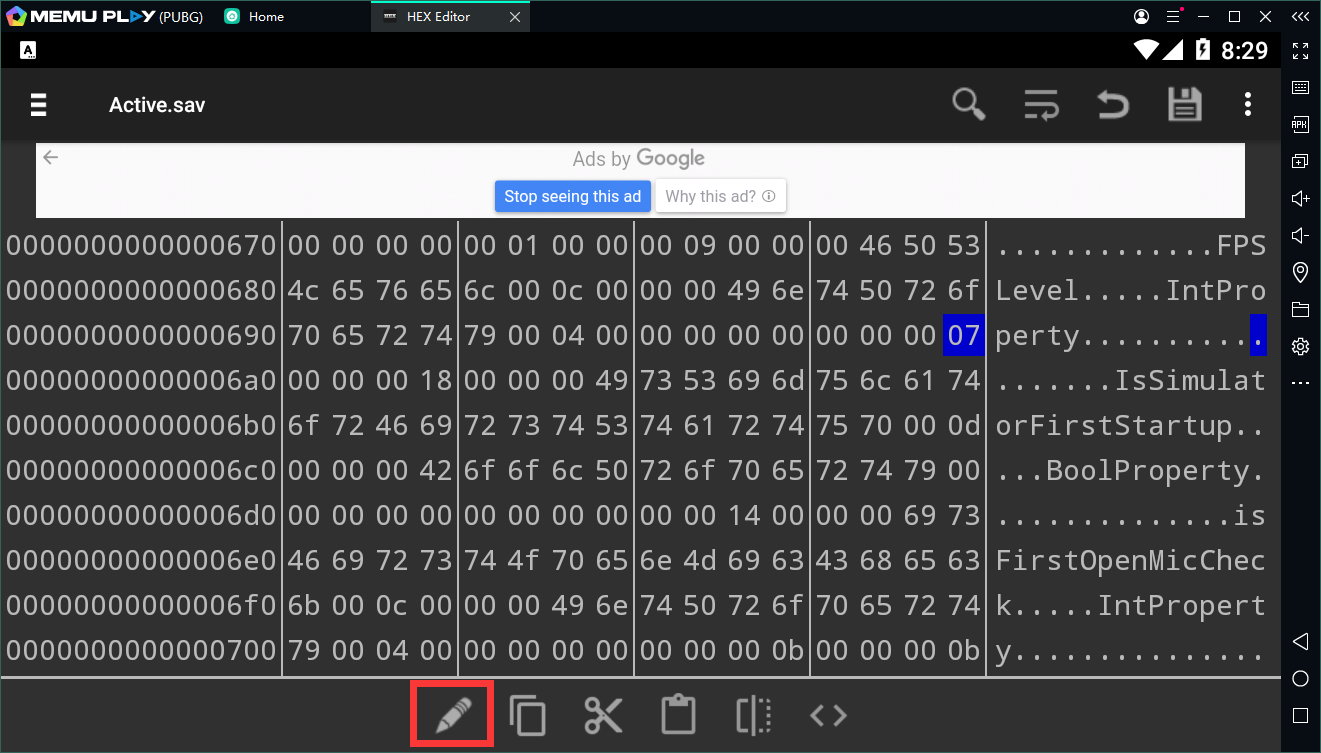
Task: Select the scissors cut tool
Action: click(x=603, y=715)
